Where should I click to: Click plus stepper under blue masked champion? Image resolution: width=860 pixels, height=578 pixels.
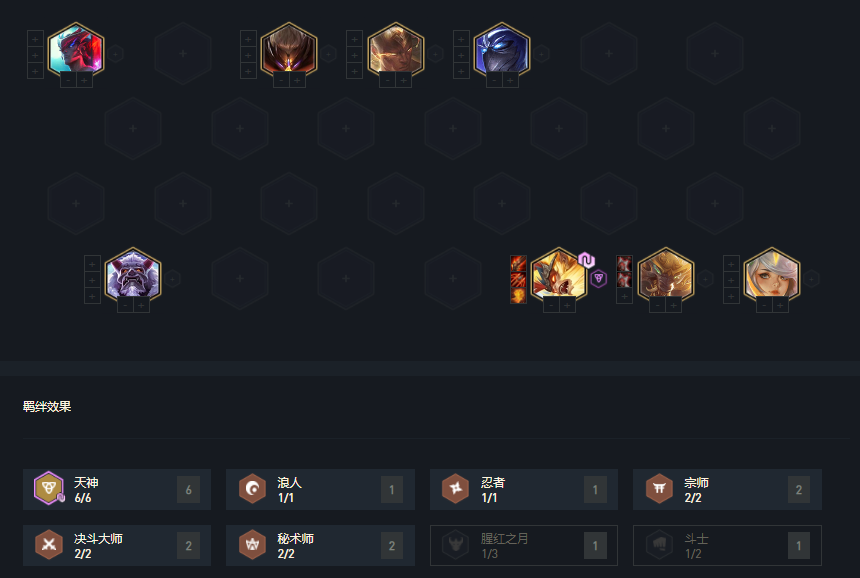point(510,81)
